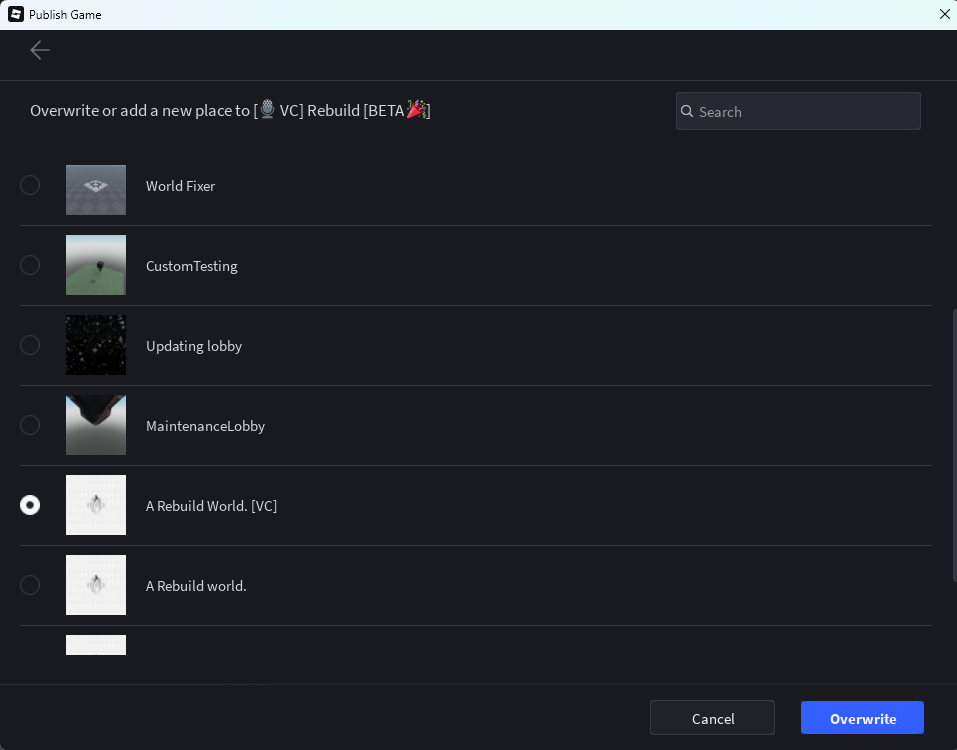Click the MaintenanceLobby place thumbnail

click(95, 425)
